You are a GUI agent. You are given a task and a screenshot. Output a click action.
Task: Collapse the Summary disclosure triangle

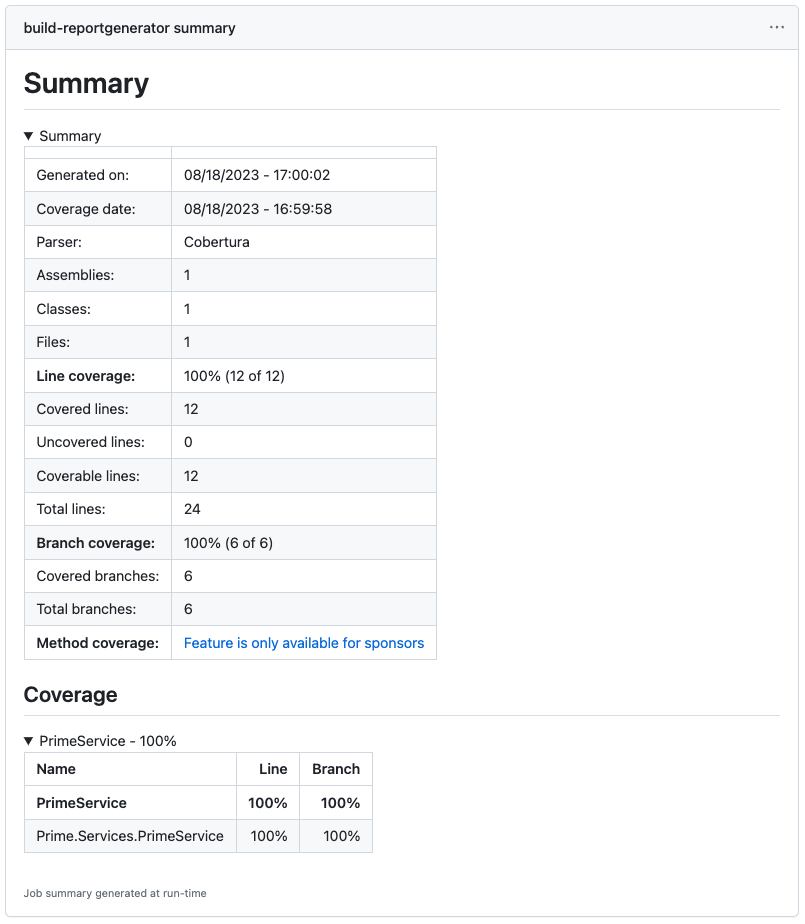tap(29, 136)
